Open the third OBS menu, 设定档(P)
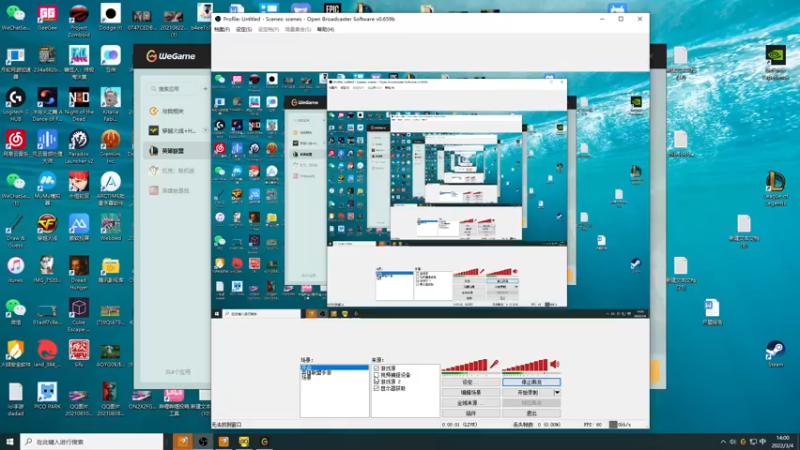 pos(268,30)
